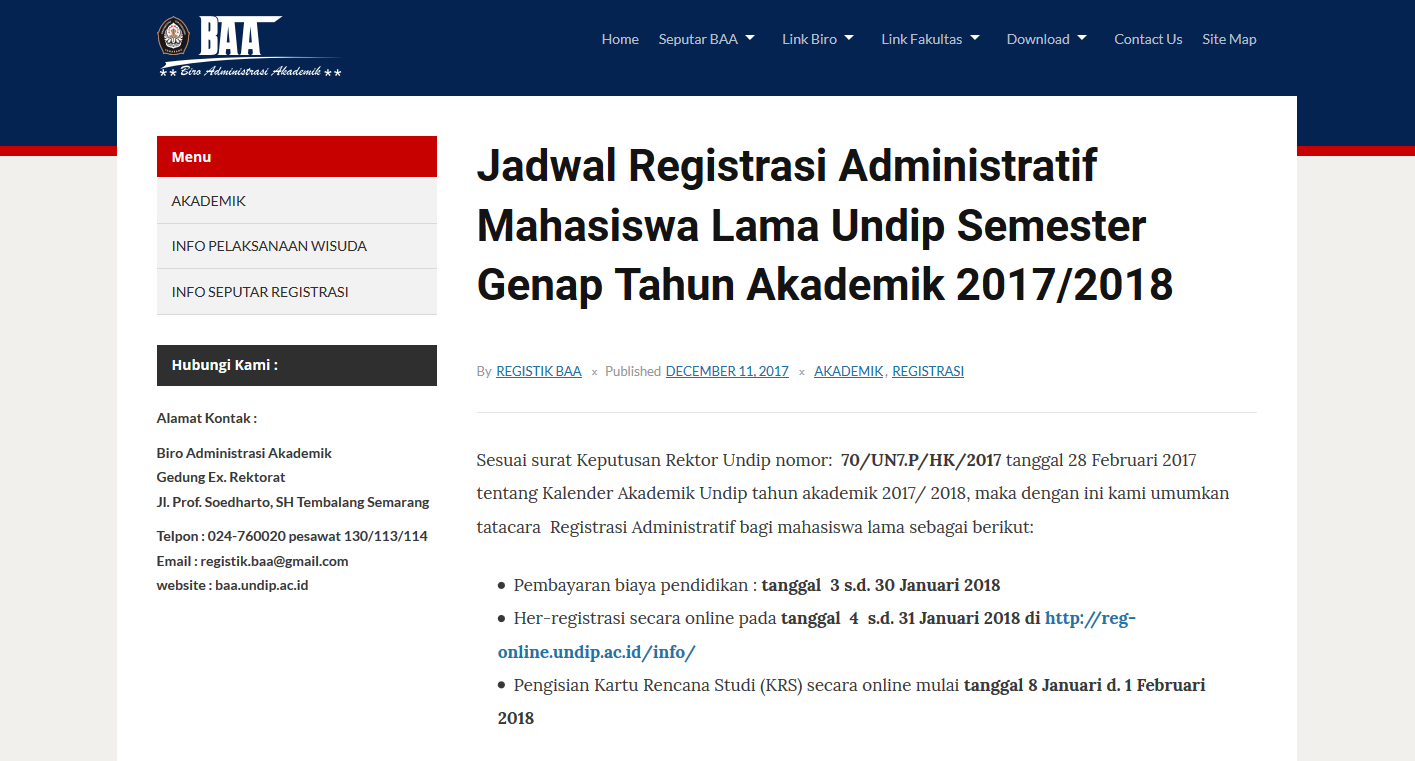Image resolution: width=1415 pixels, height=761 pixels.
Task: Click the registik.baa@gmail.com email text
Action: tap(273, 561)
